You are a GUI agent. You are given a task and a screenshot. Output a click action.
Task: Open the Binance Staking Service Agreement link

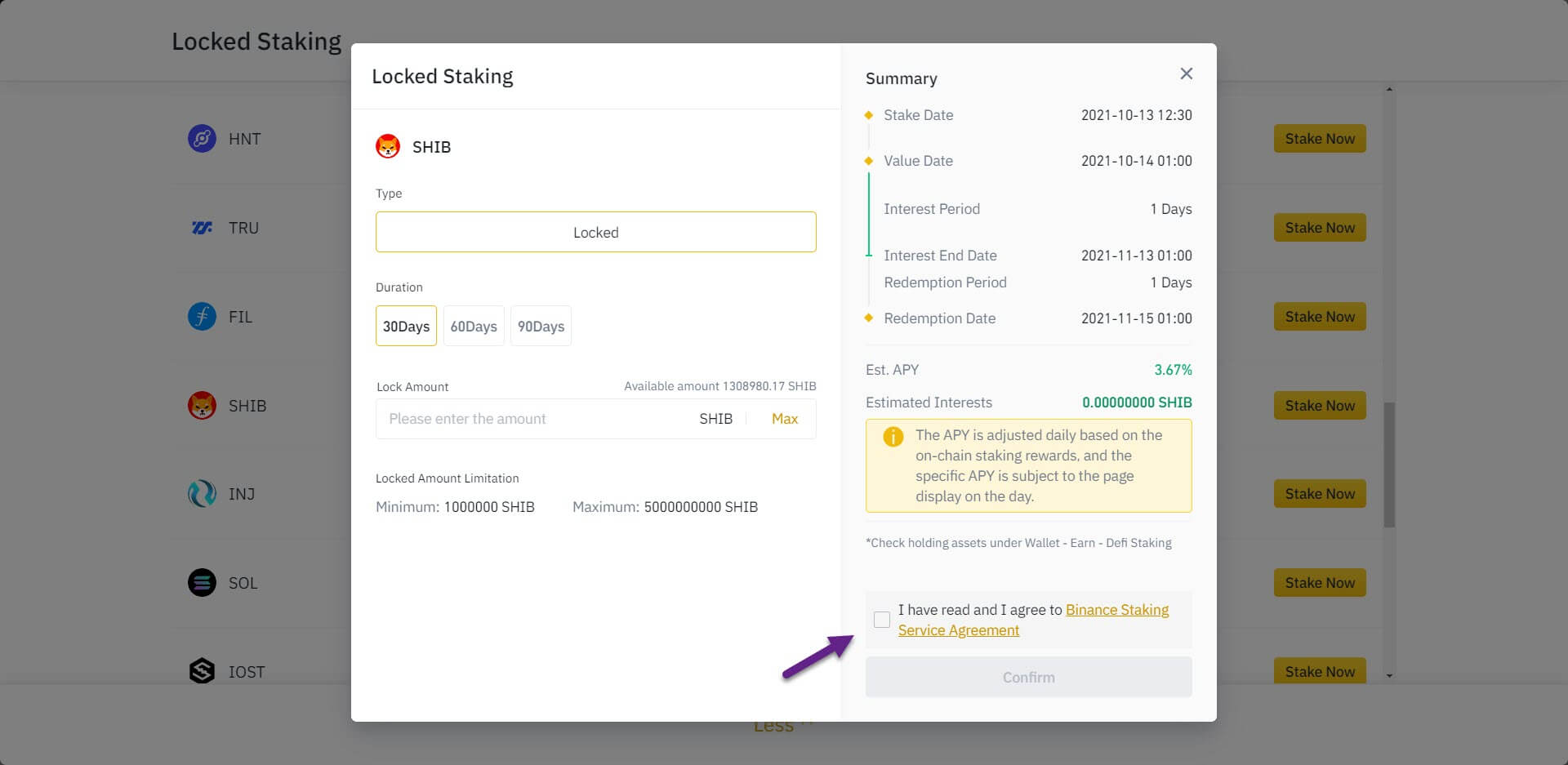[x=1034, y=620]
